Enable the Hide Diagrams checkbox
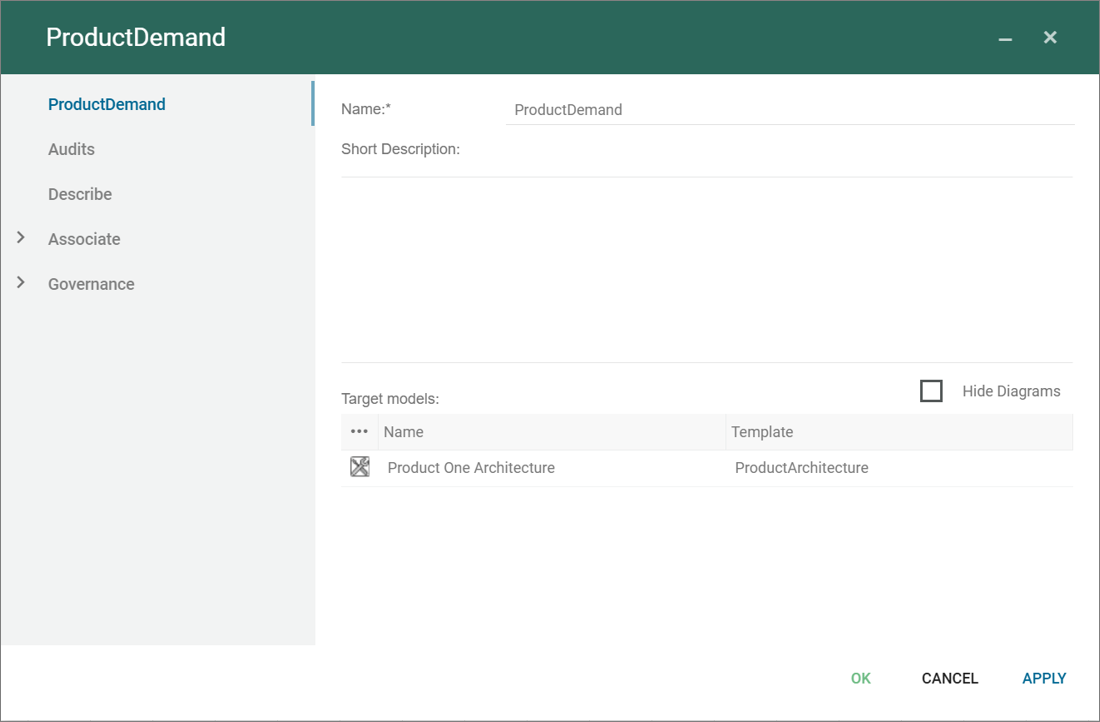Image resolution: width=1100 pixels, height=722 pixels. tap(931, 391)
